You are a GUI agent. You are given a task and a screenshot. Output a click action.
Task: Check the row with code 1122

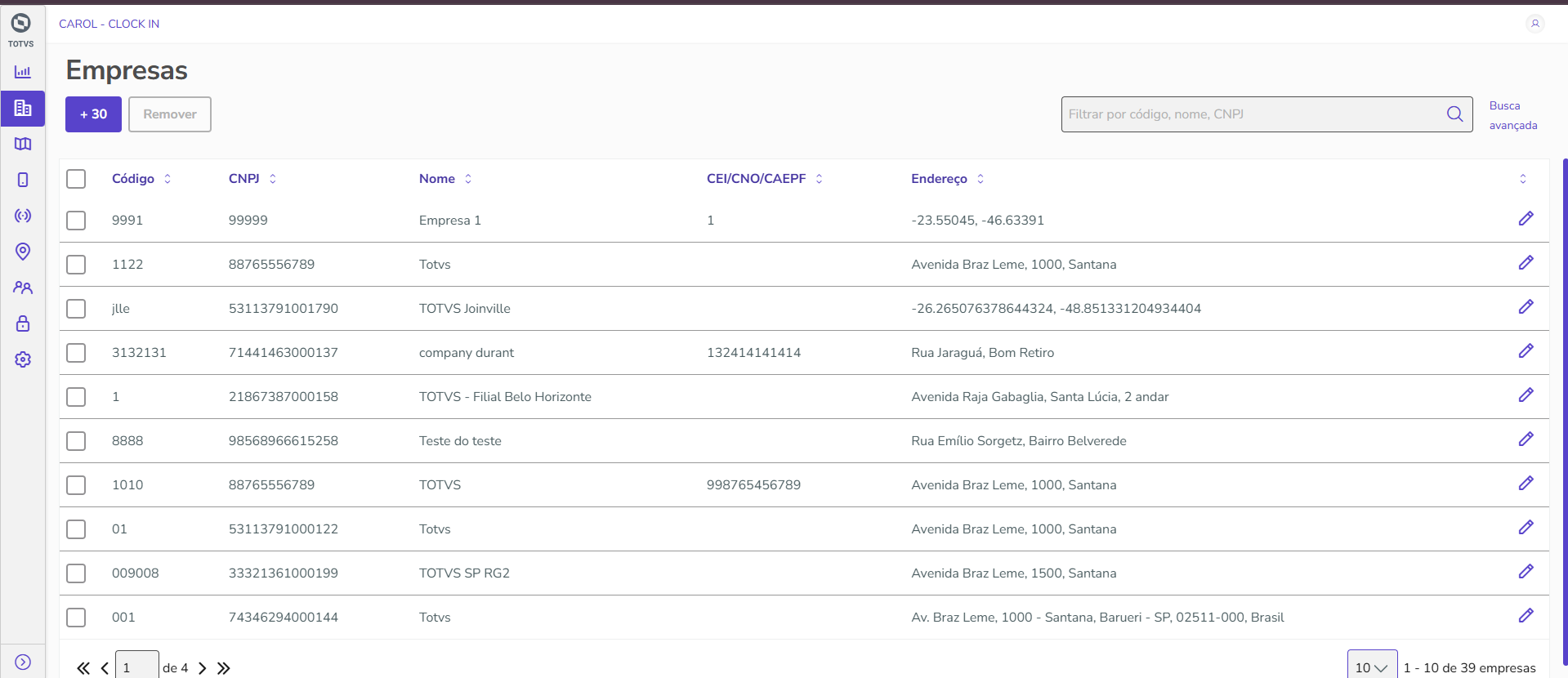[x=76, y=265]
